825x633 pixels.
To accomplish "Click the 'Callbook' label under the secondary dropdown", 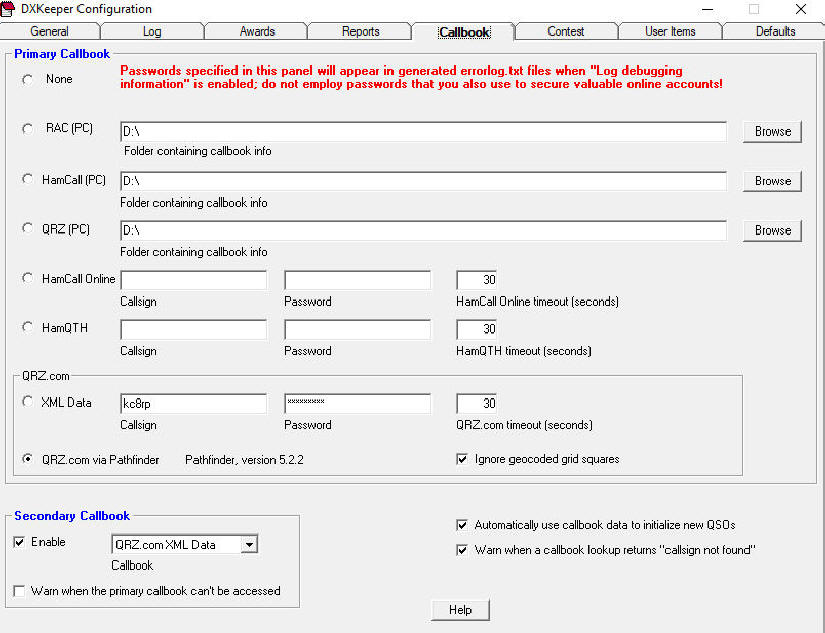I will (132, 566).
